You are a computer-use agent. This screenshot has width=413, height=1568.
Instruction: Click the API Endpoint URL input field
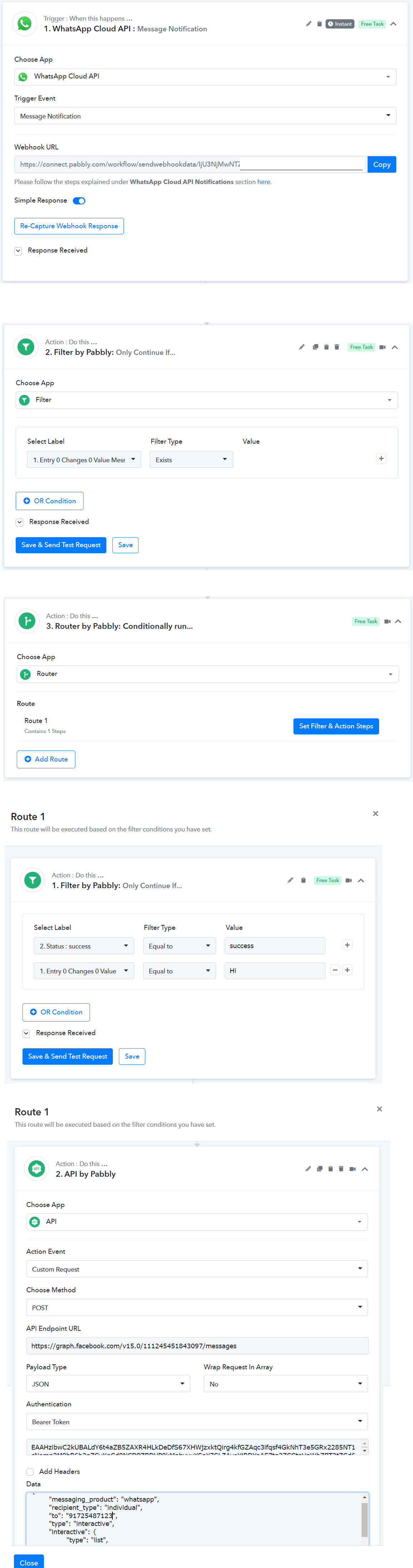(197, 1345)
